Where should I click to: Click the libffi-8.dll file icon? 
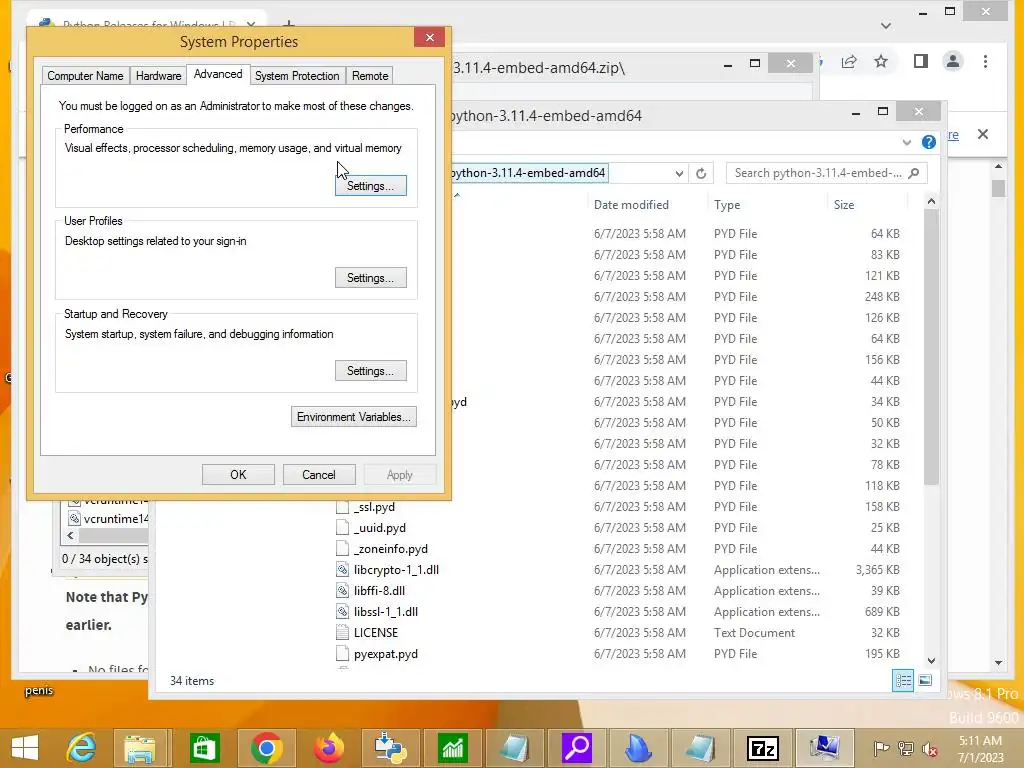click(x=342, y=590)
